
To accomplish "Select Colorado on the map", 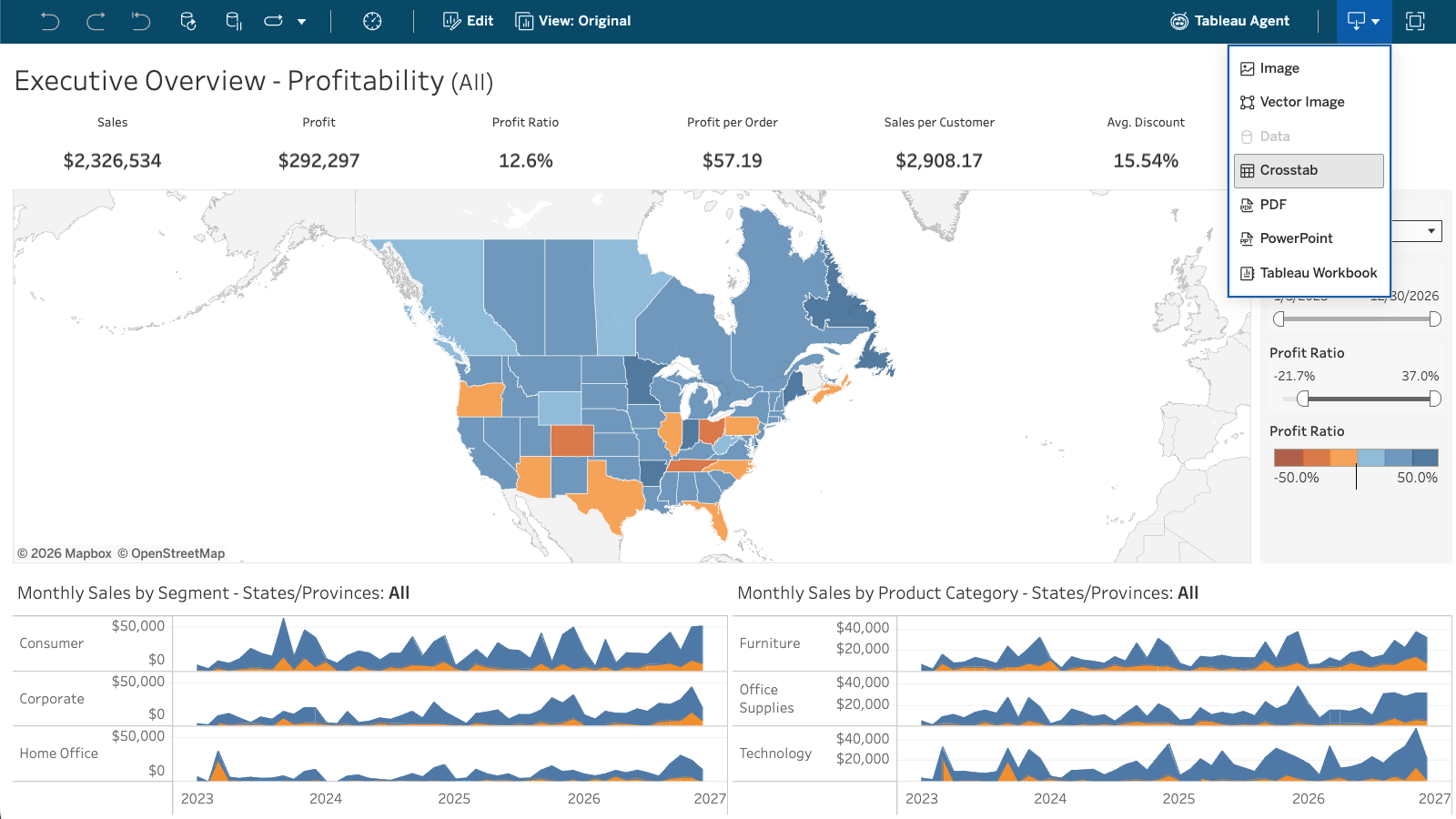I will [571, 440].
